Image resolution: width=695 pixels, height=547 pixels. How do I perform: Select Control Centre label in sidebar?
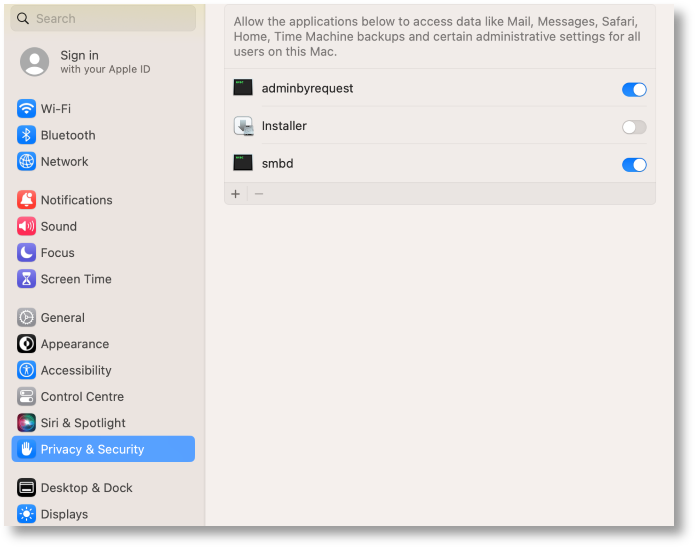82,397
